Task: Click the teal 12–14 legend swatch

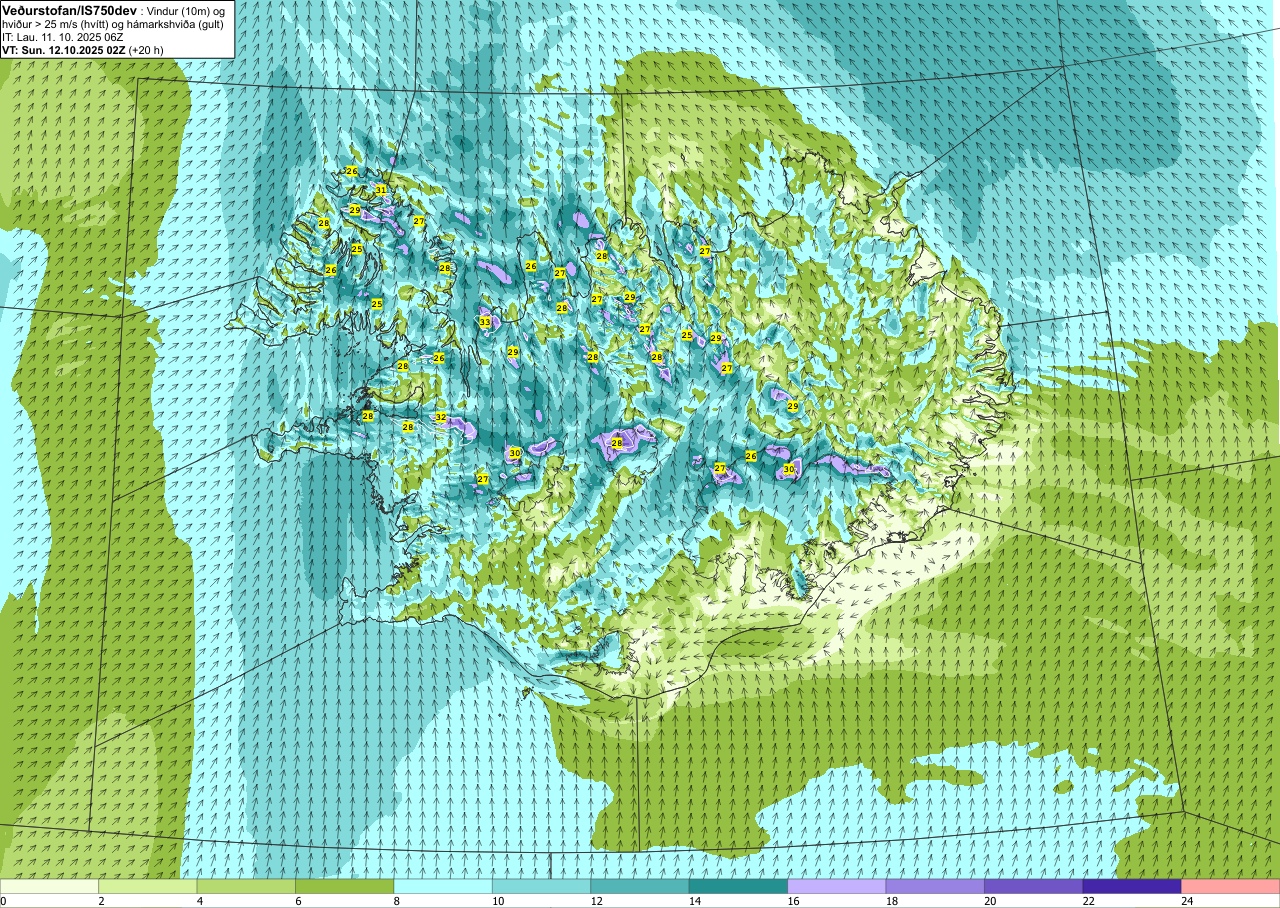Action: tap(640, 886)
